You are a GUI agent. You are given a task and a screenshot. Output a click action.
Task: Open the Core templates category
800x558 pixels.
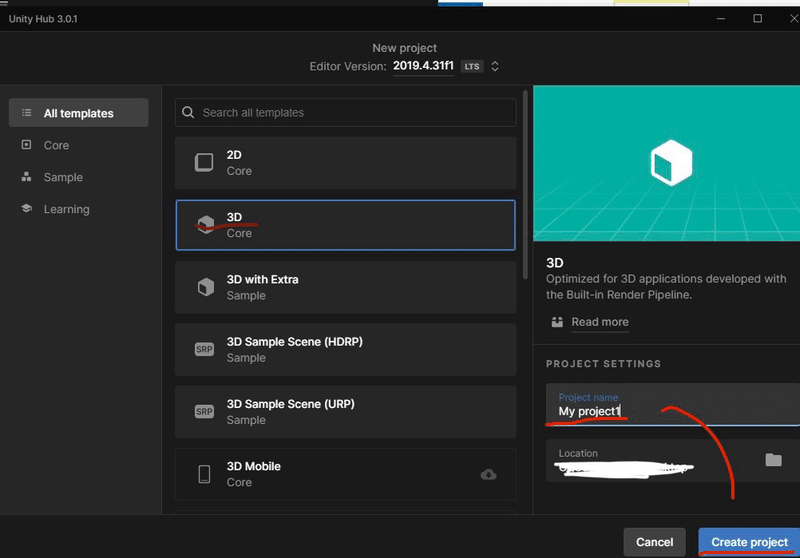click(56, 145)
